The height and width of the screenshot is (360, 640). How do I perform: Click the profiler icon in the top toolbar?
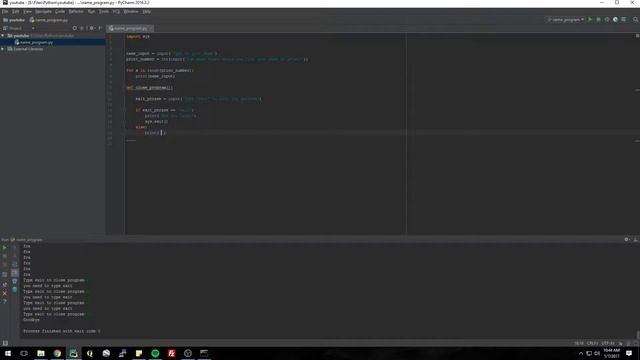tap(615, 20)
